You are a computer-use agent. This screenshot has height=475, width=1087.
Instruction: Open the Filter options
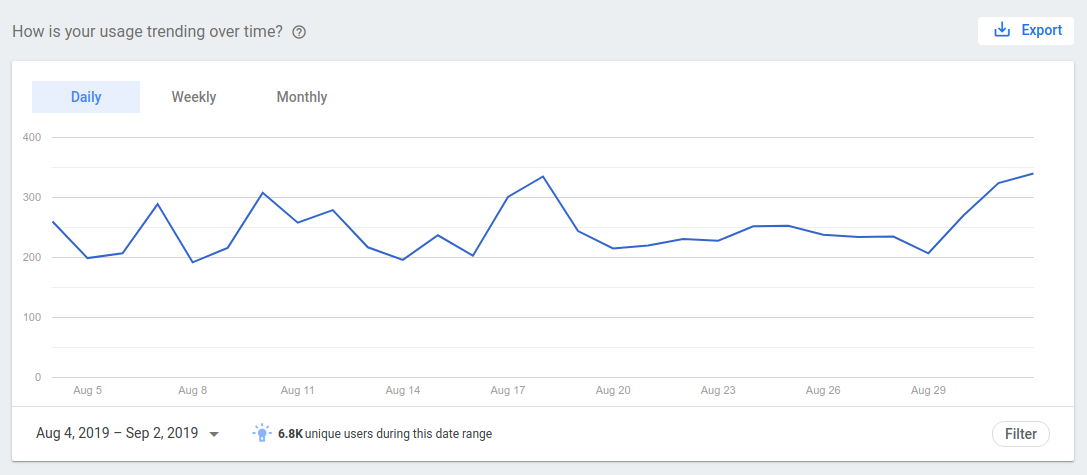tap(1020, 434)
